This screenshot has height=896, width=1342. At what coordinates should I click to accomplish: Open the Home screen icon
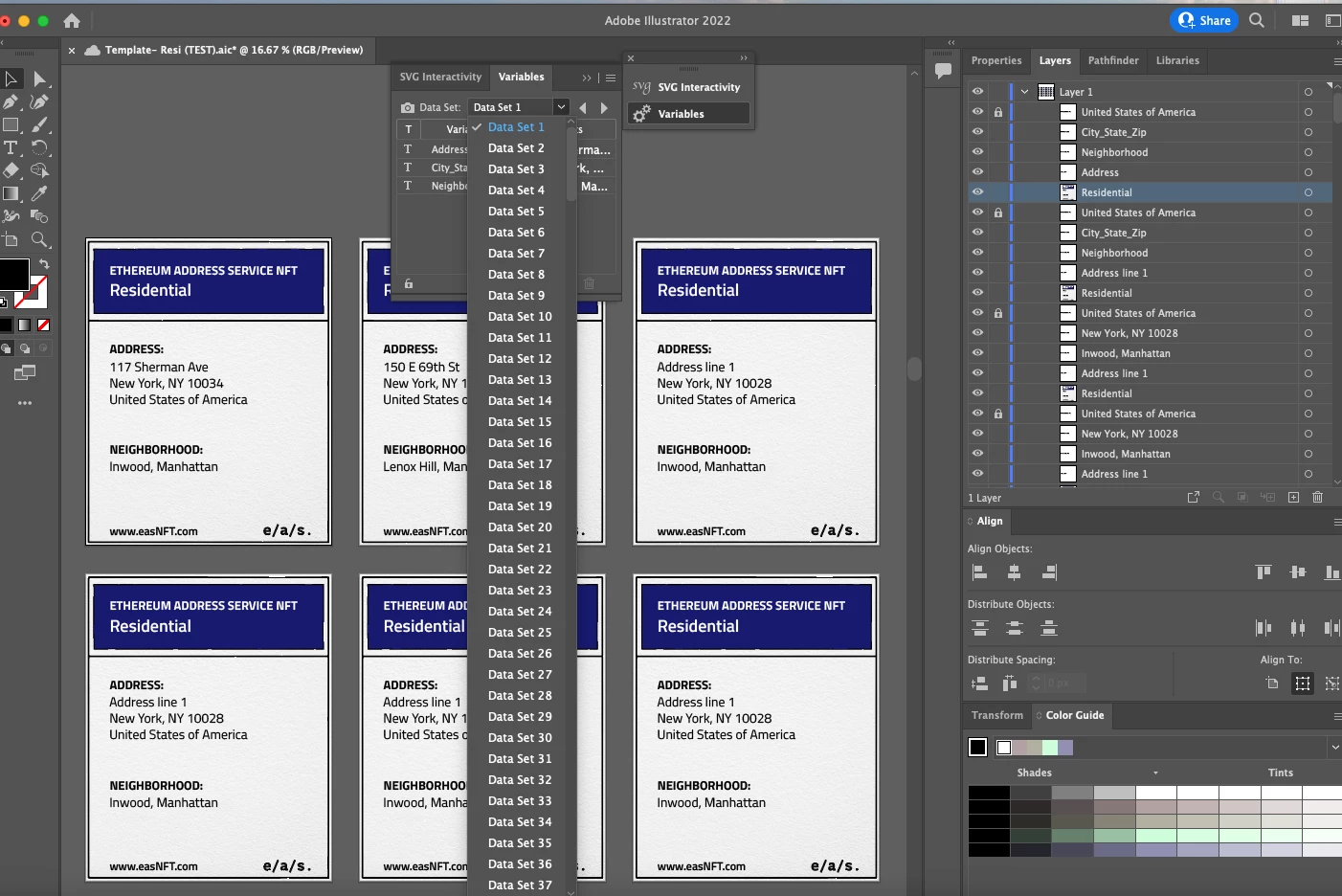(72, 20)
